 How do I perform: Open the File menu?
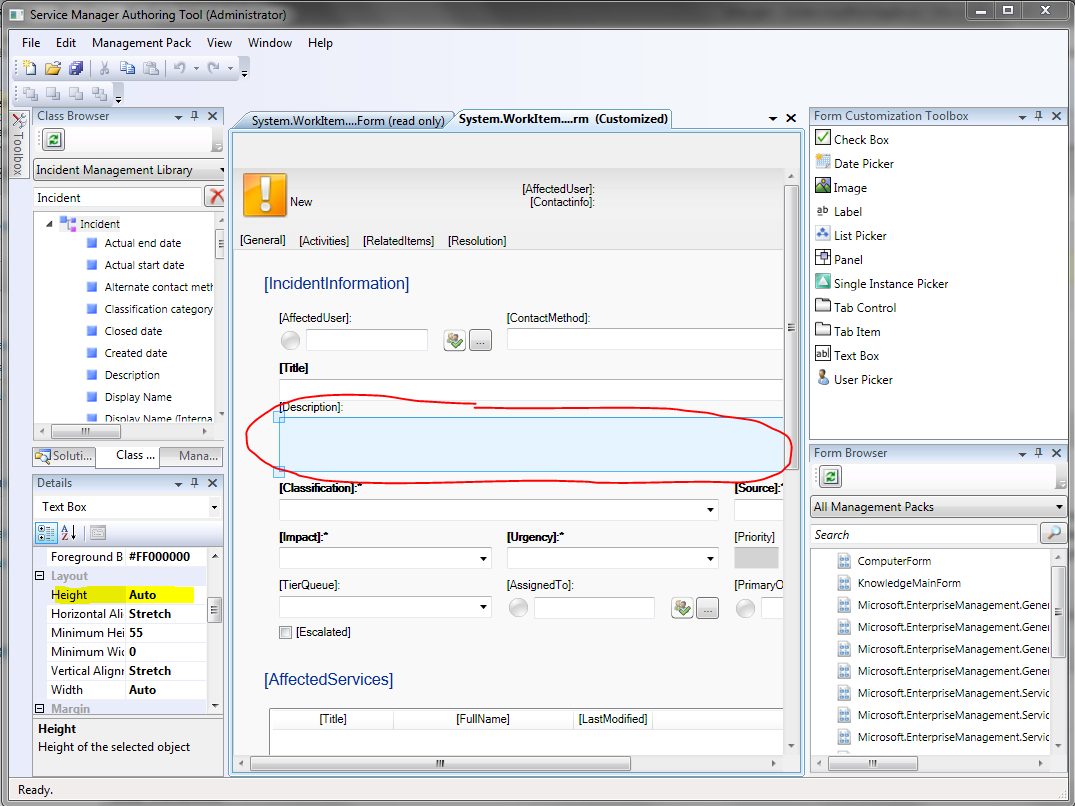coord(31,42)
